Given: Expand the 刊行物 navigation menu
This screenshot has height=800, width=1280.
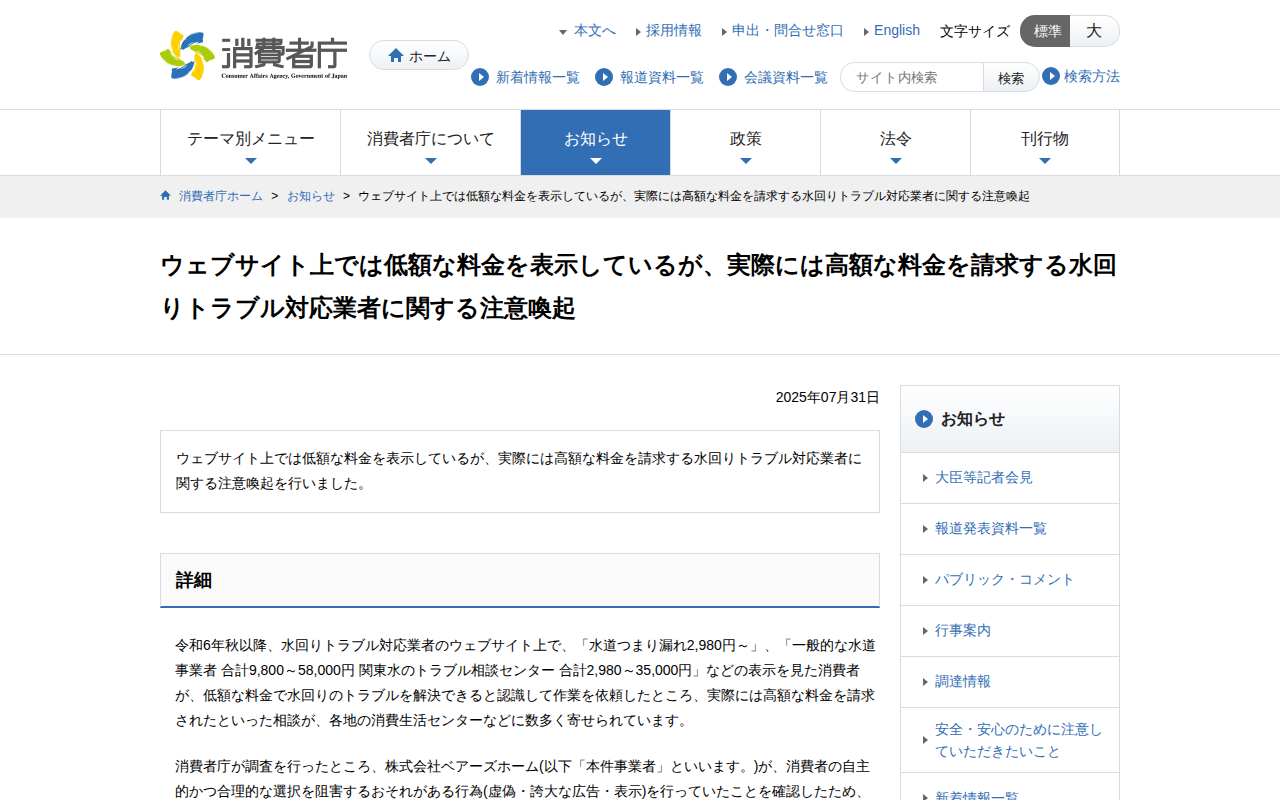Looking at the screenshot, I should point(1045,142).
